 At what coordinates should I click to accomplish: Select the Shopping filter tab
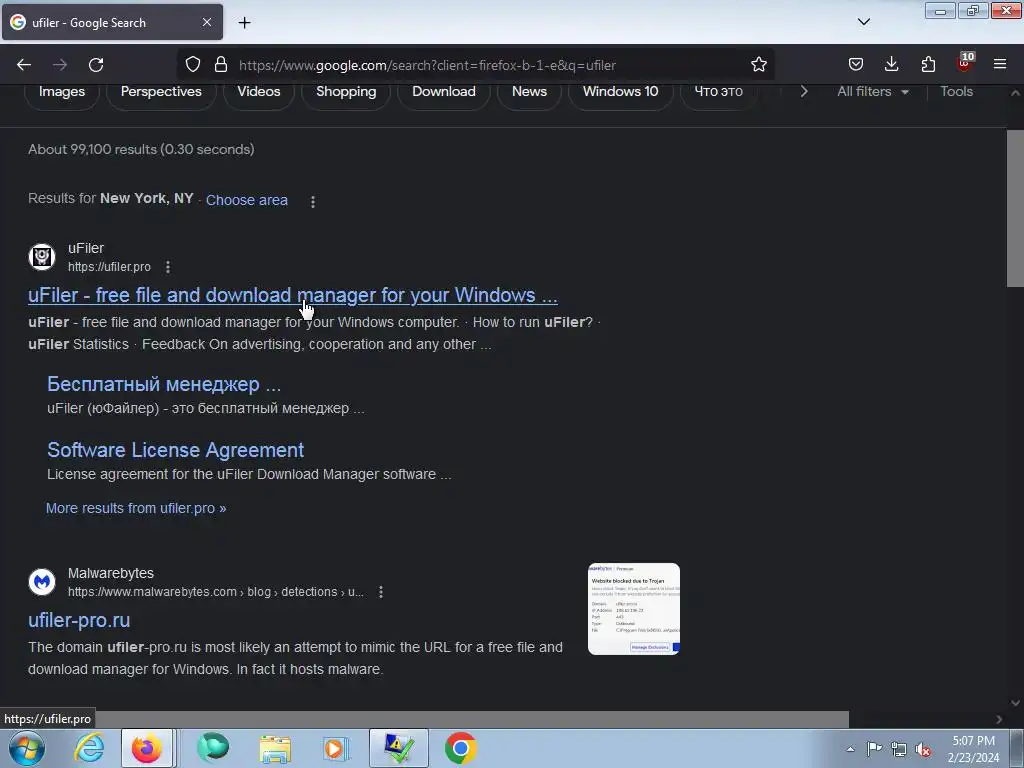click(x=346, y=91)
